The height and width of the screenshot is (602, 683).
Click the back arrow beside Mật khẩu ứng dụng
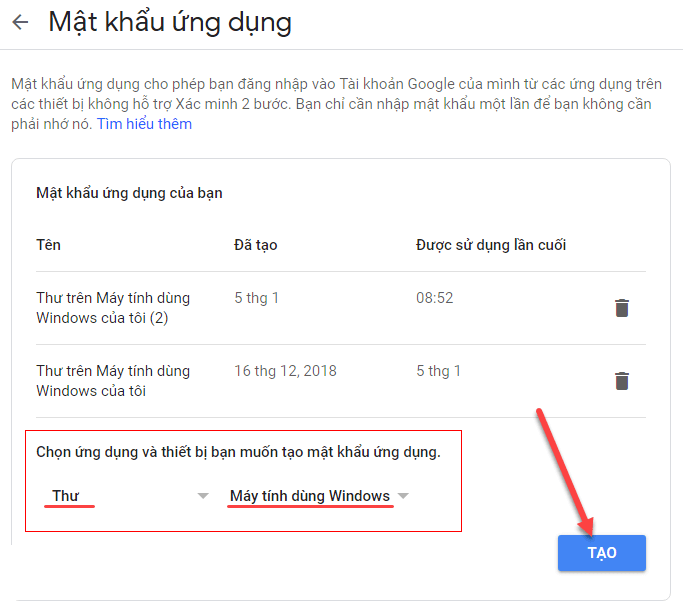pyautogui.click(x=20, y=22)
